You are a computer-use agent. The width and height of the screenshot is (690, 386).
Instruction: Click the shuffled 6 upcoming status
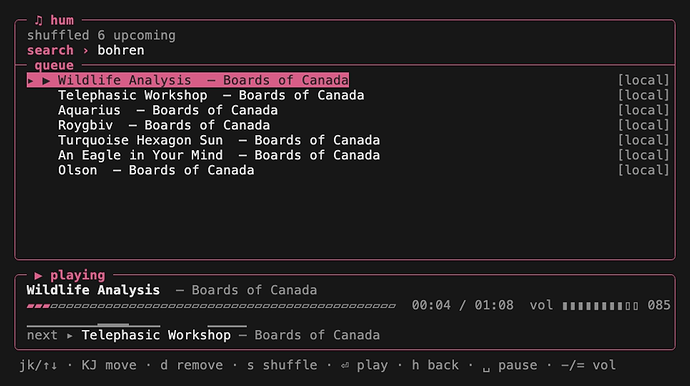(101, 36)
